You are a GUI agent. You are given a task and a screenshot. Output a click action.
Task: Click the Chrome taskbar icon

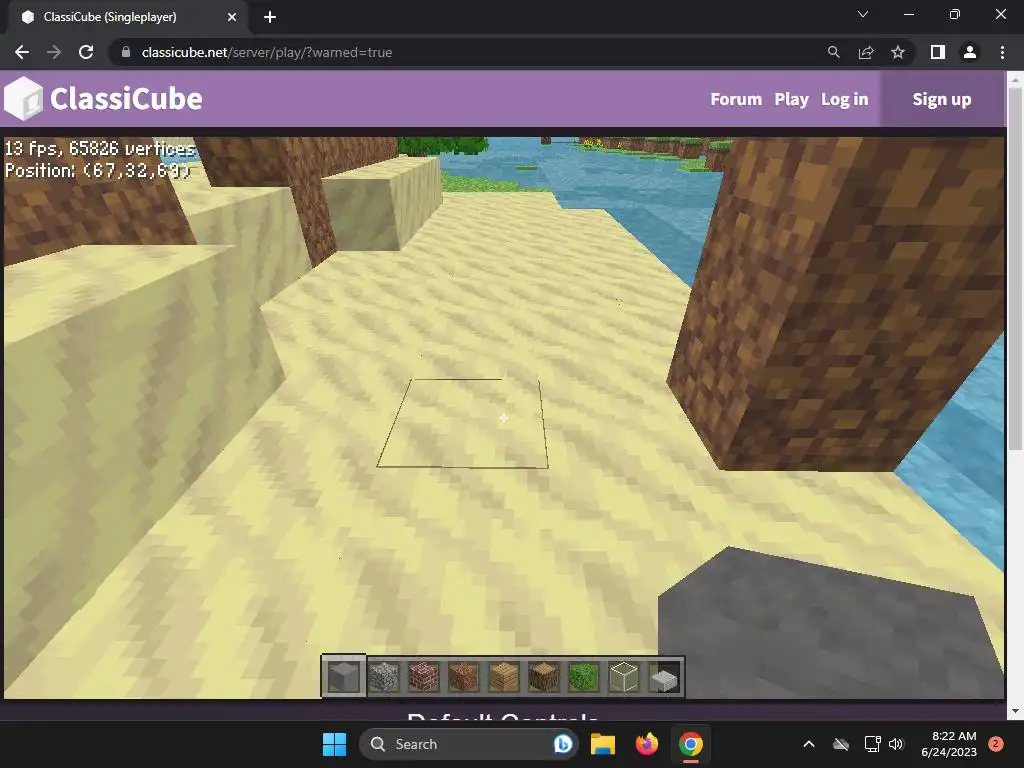(690, 744)
